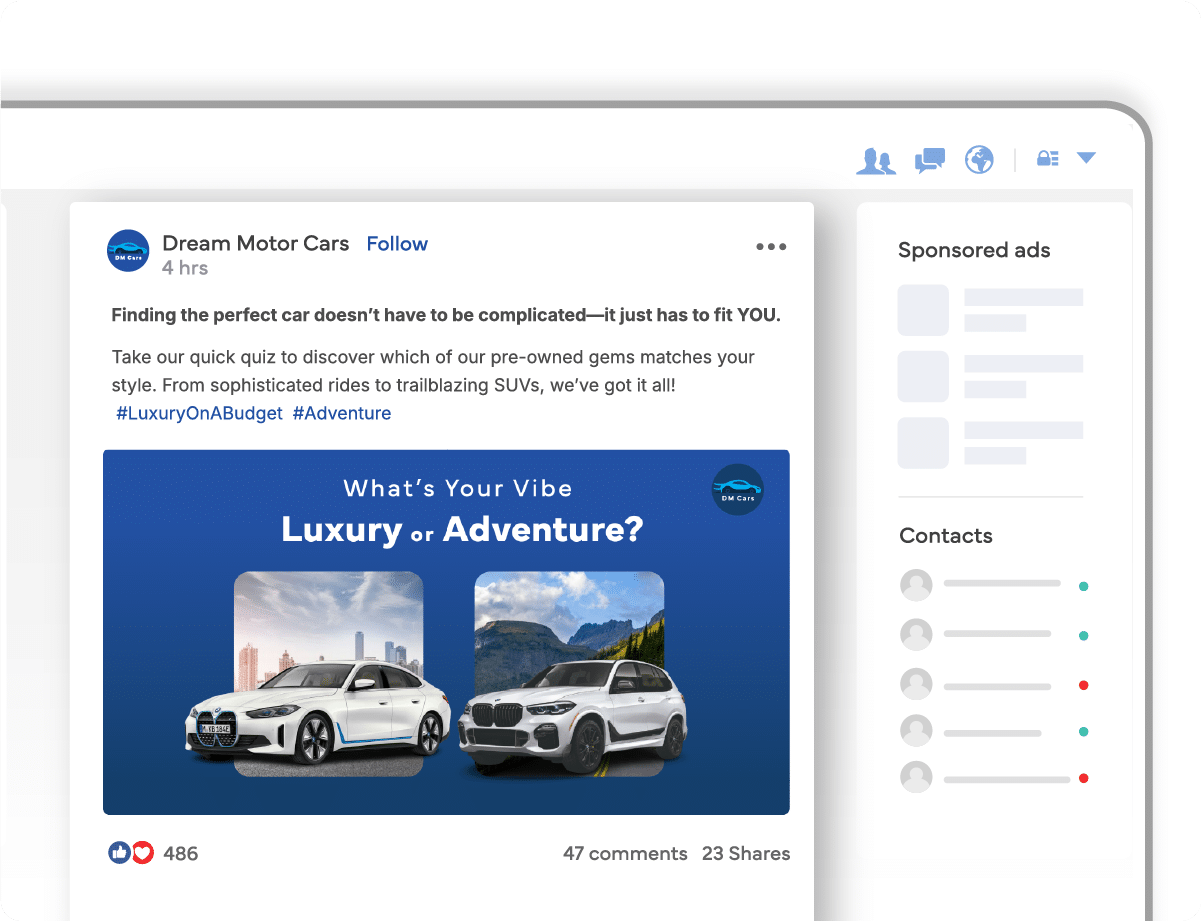1201x921 pixels.
Task: Click the Sponsored ads heading
Action: click(x=974, y=250)
